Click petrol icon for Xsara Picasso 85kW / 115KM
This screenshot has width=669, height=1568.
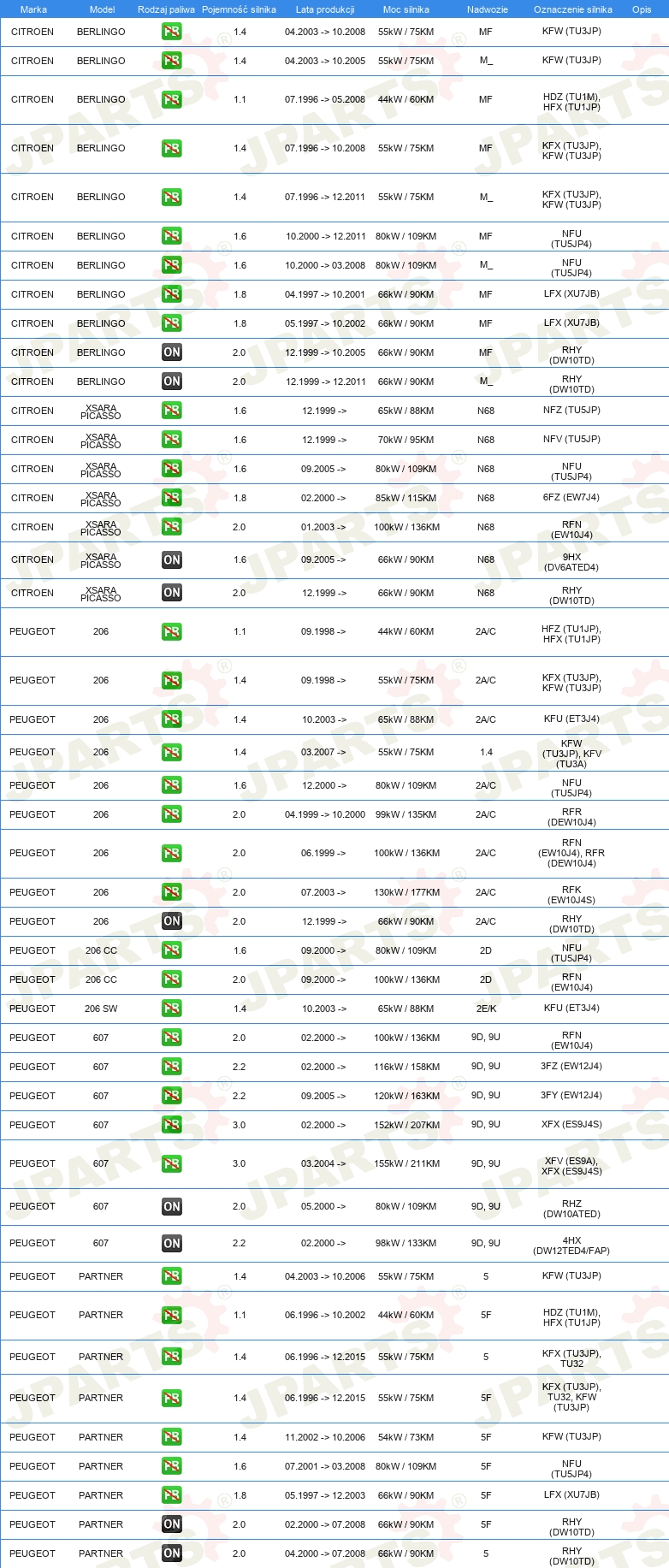(172, 498)
